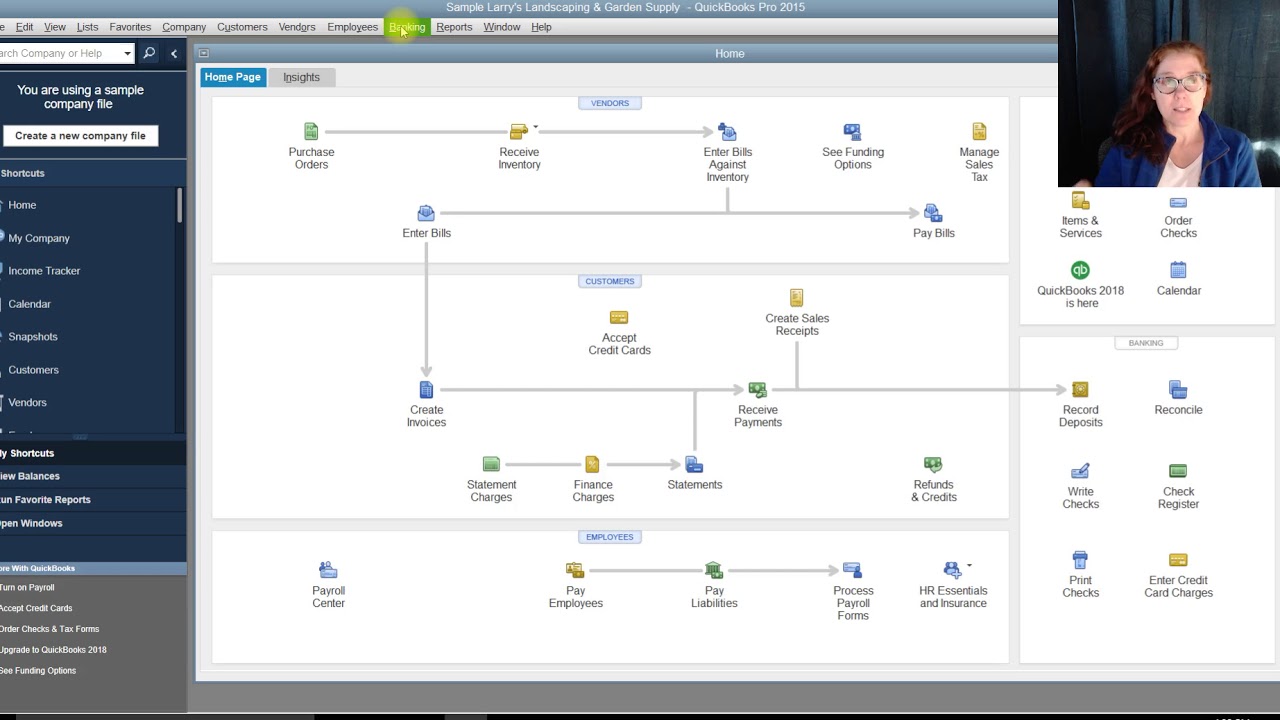Click the shortcuts list scrollbar
Image resolution: width=1280 pixels, height=720 pixels.
(180, 205)
